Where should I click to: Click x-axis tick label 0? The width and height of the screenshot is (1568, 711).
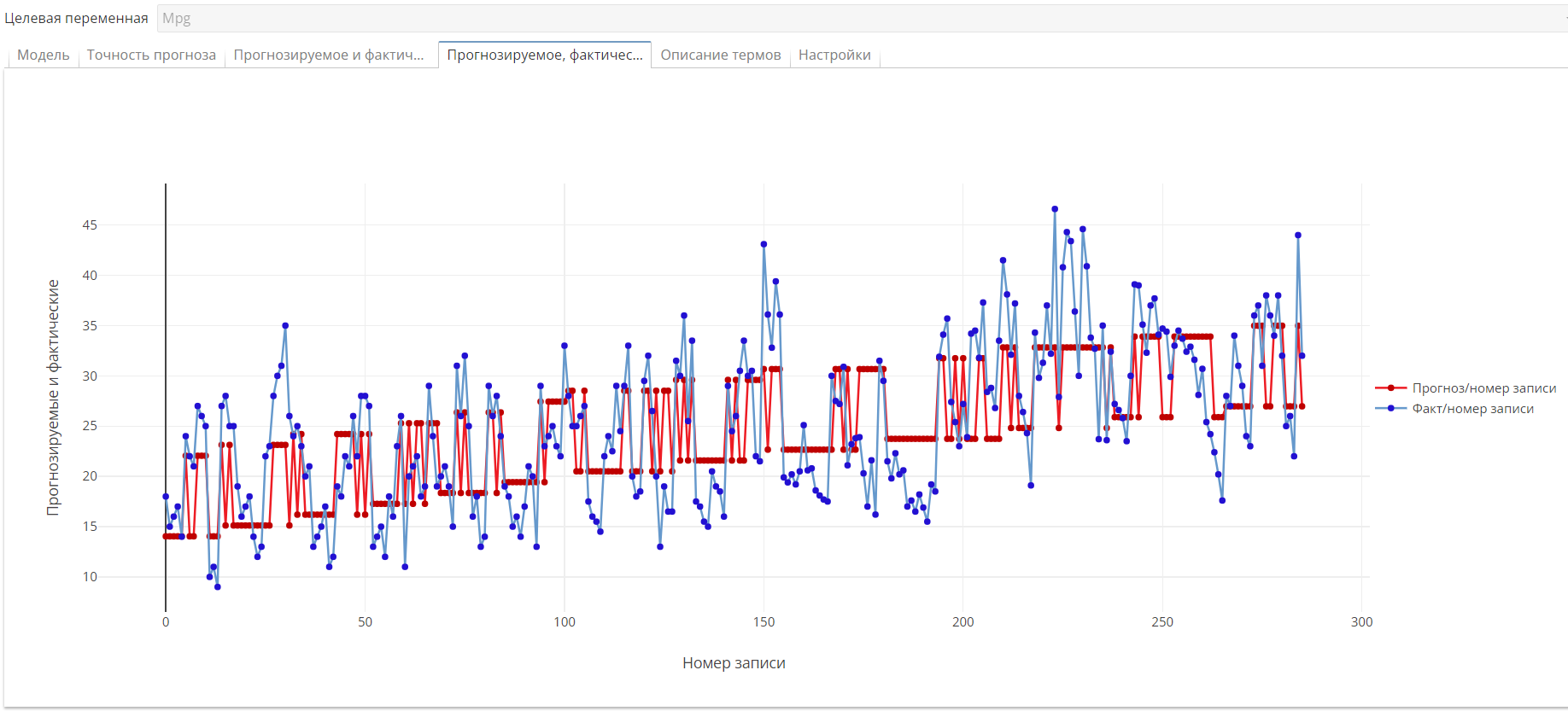click(x=166, y=622)
